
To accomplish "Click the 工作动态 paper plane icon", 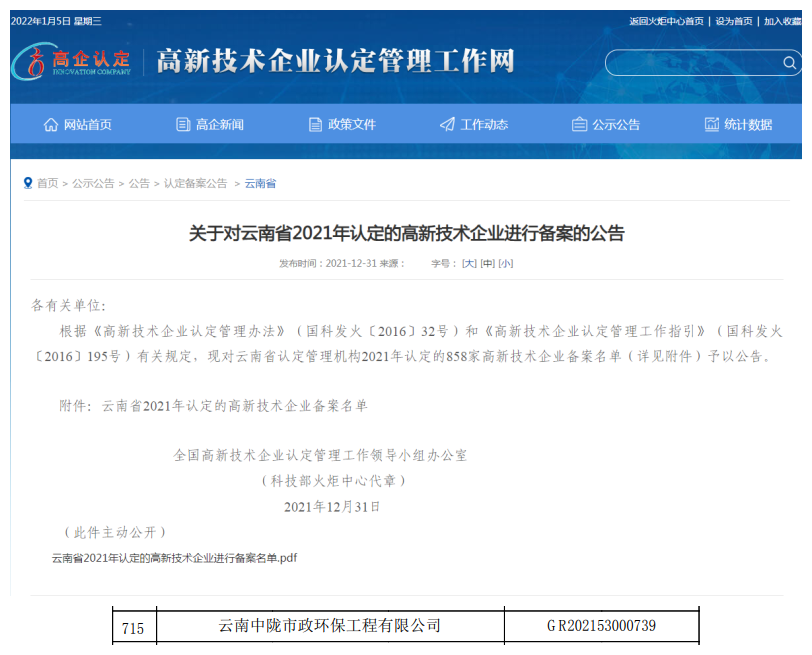I will (x=447, y=125).
